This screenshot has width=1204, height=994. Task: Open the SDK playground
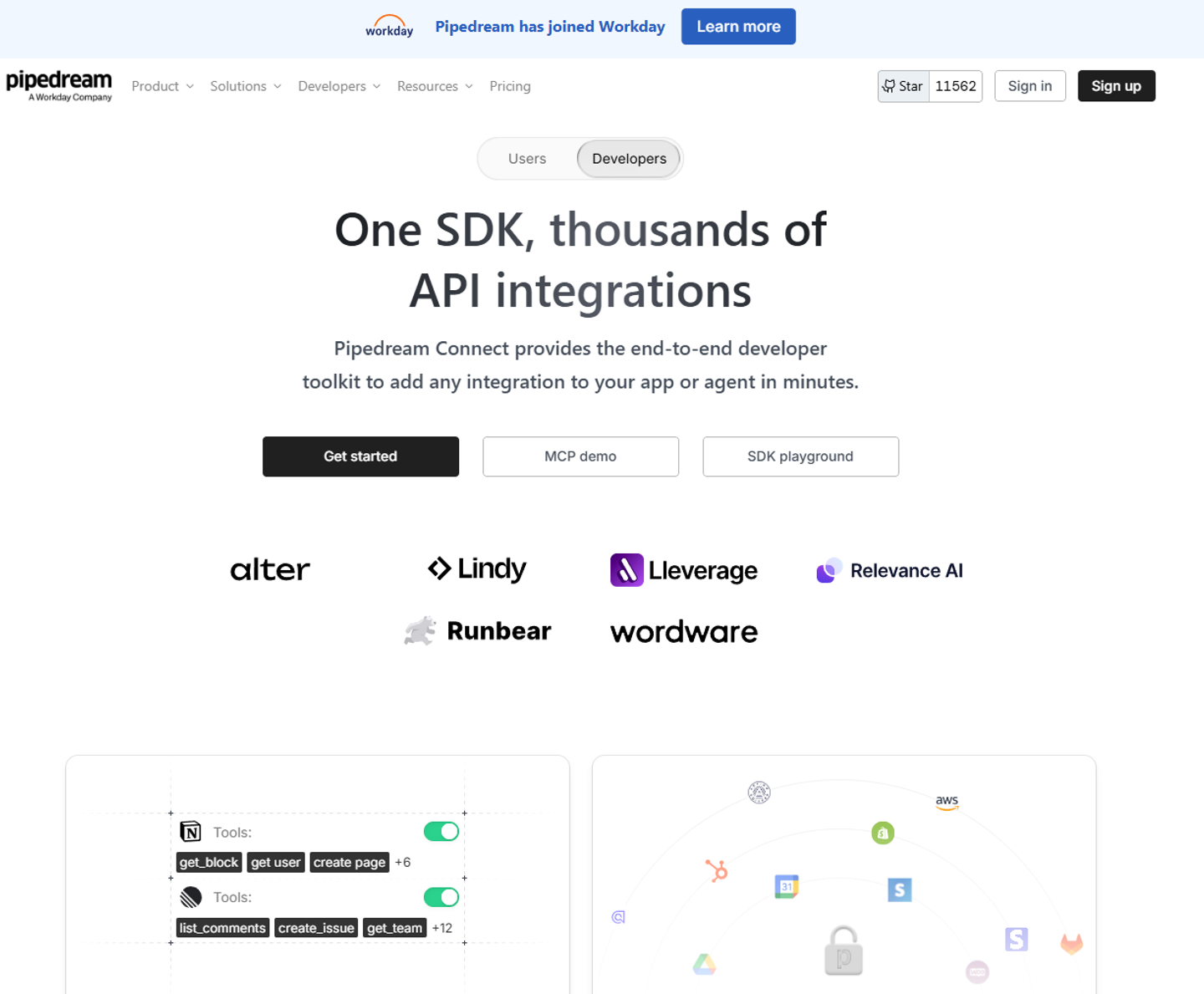(800, 456)
